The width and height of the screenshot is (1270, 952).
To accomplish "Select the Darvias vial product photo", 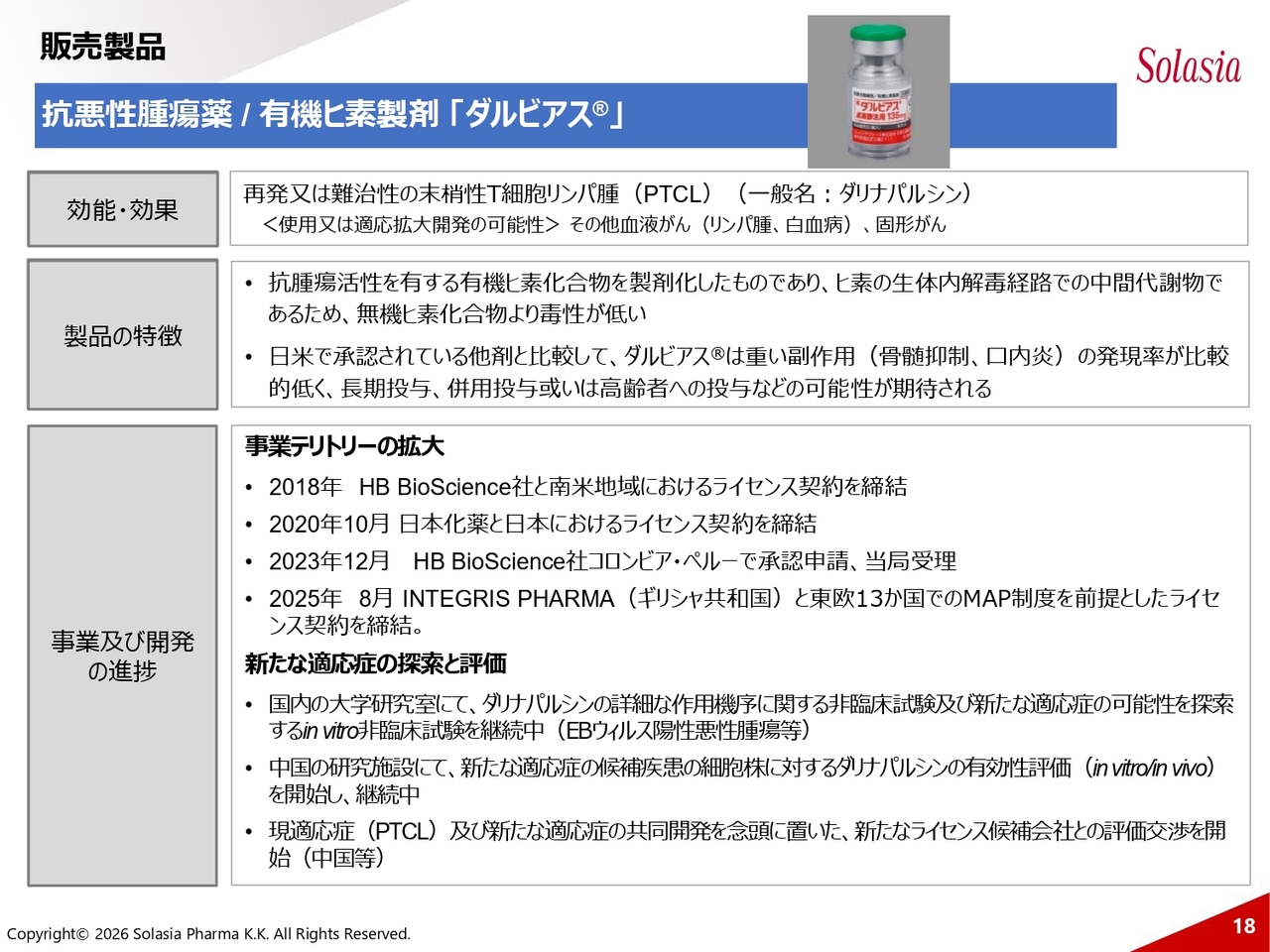I will coord(878,91).
